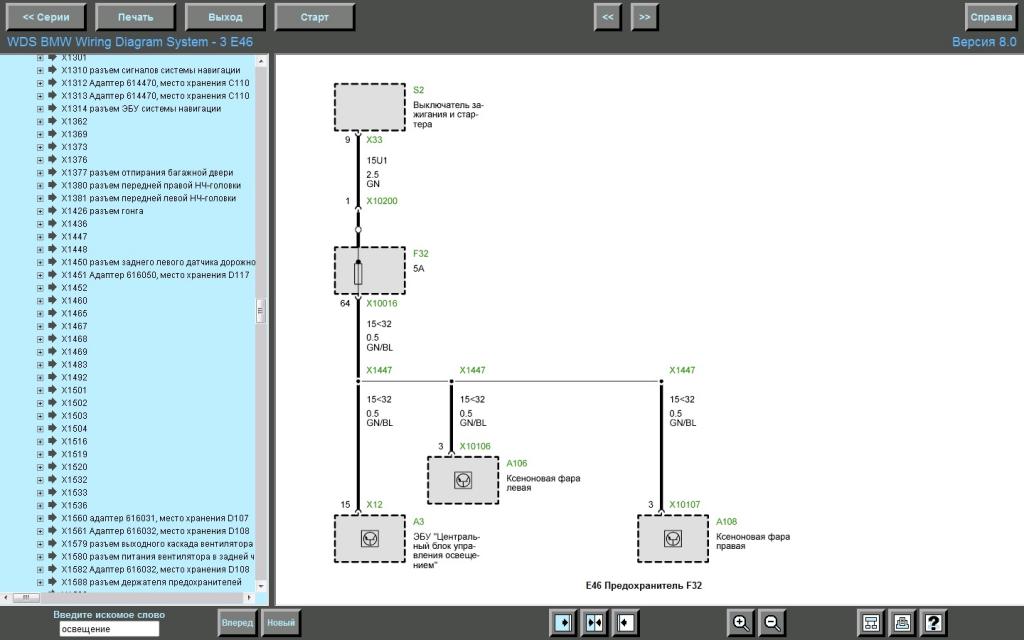Image resolution: width=1024 pixels, height=640 pixels.
Task: Click the tree panel vertical scrollbar thumb
Action: click(x=261, y=311)
